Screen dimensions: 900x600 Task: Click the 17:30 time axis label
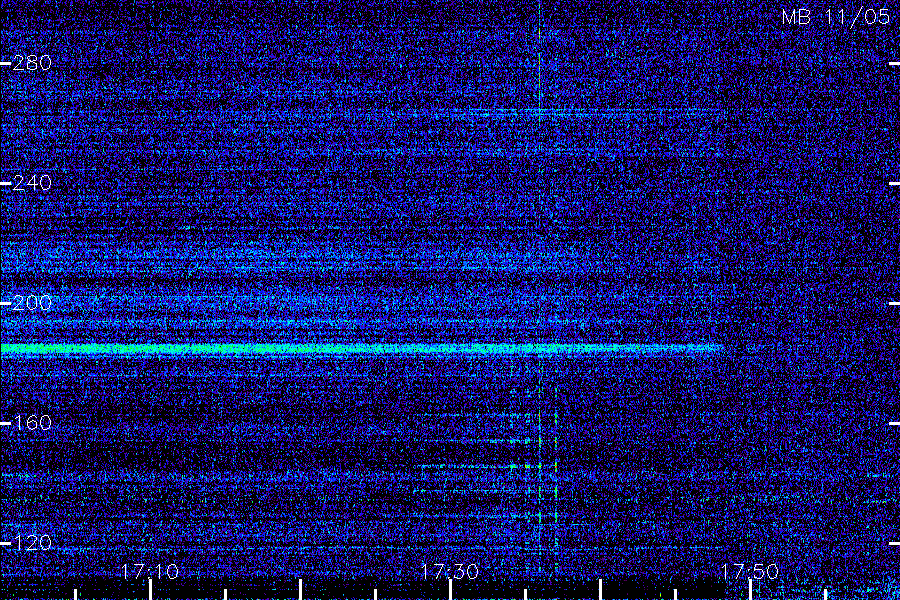point(449,571)
